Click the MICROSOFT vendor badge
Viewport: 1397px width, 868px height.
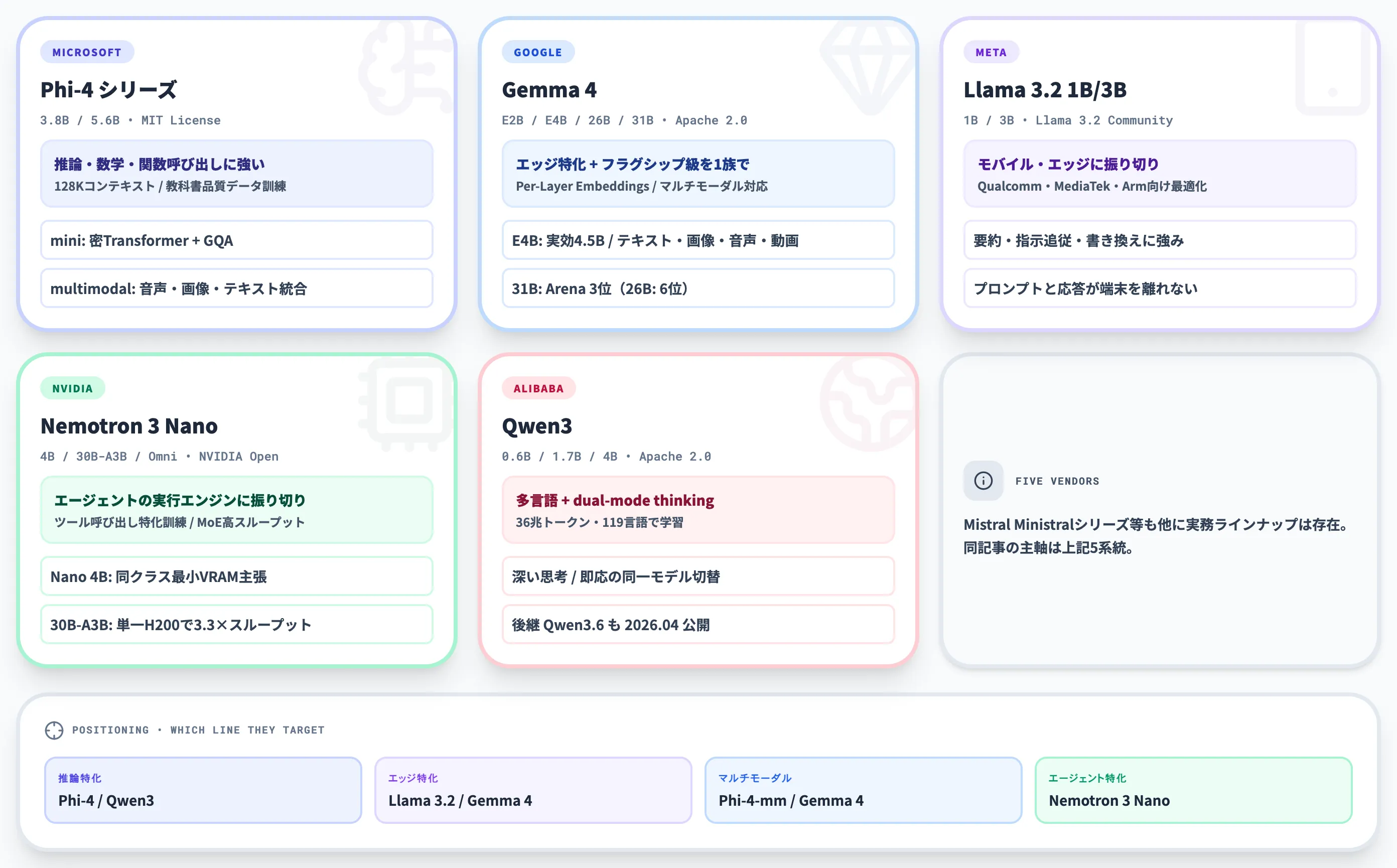point(87,52)
